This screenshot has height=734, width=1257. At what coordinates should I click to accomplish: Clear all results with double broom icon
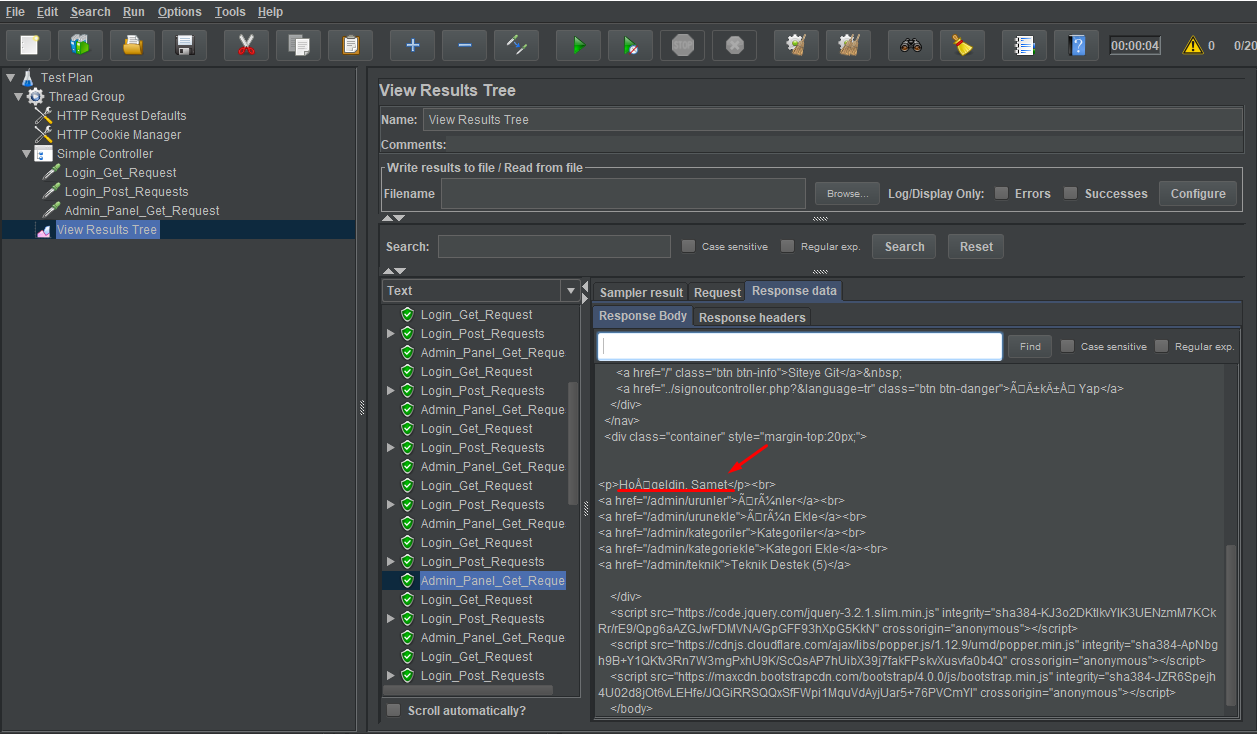tap(848, 45)
